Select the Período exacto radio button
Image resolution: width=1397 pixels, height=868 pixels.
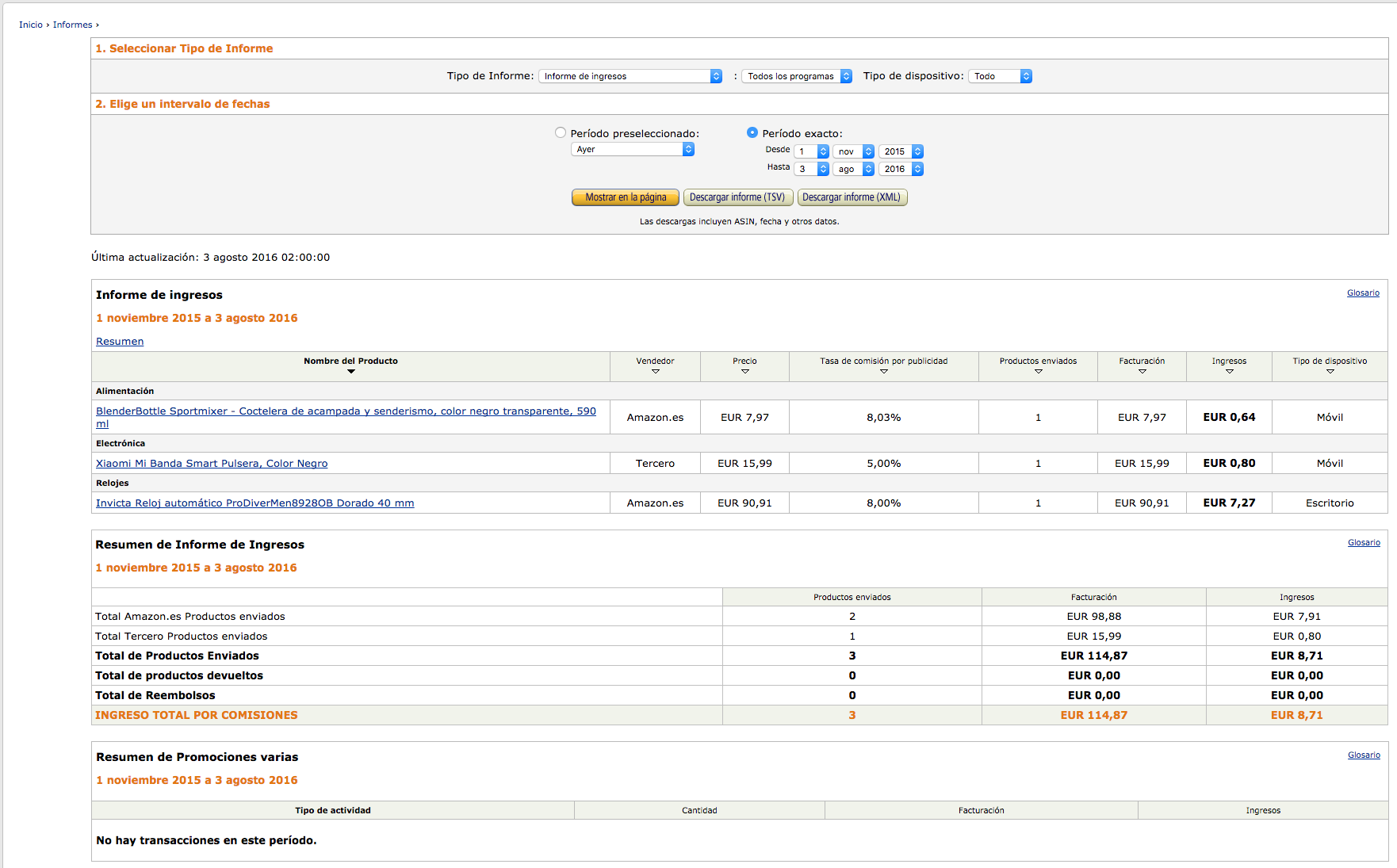[752, 133]
